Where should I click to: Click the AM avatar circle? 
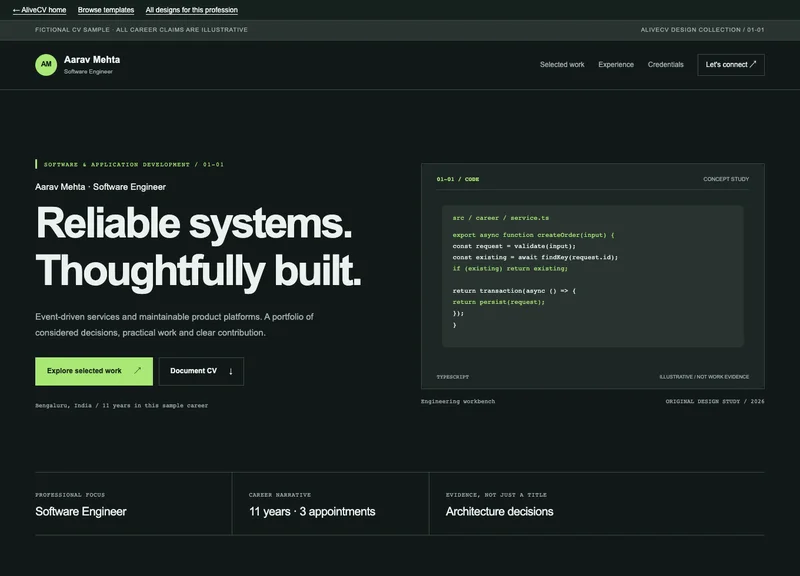click(x=46, y=65)
